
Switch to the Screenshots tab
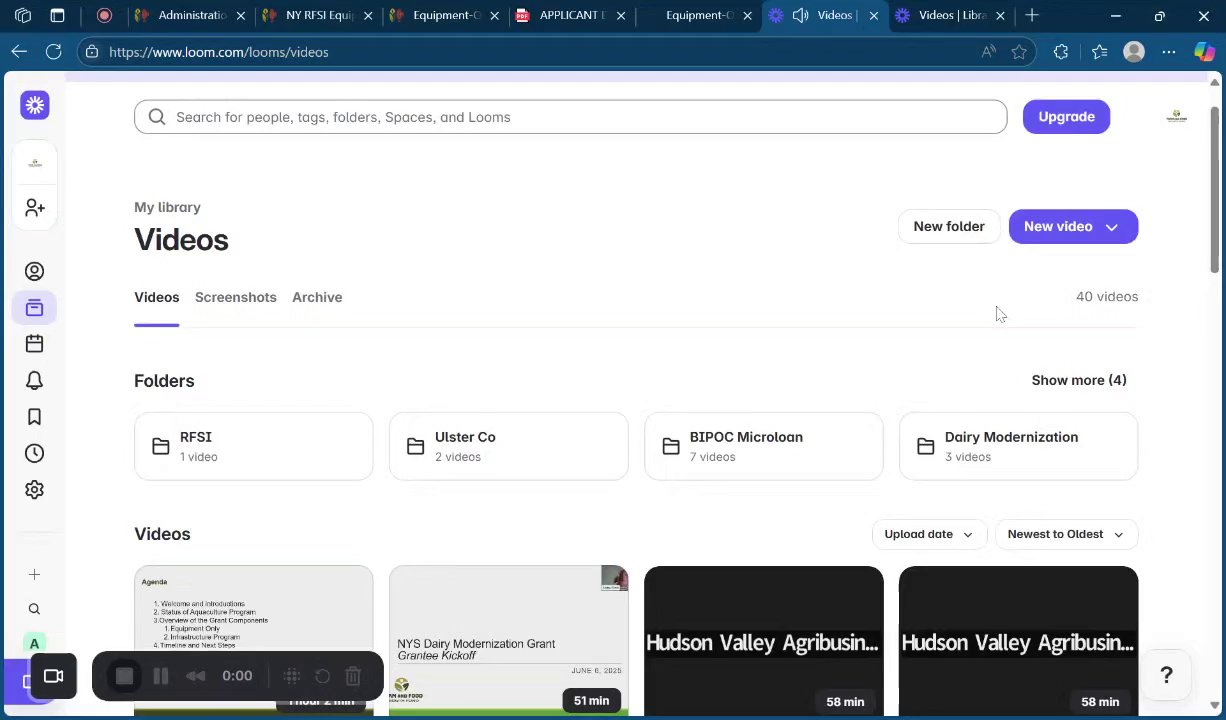(236, 297)
